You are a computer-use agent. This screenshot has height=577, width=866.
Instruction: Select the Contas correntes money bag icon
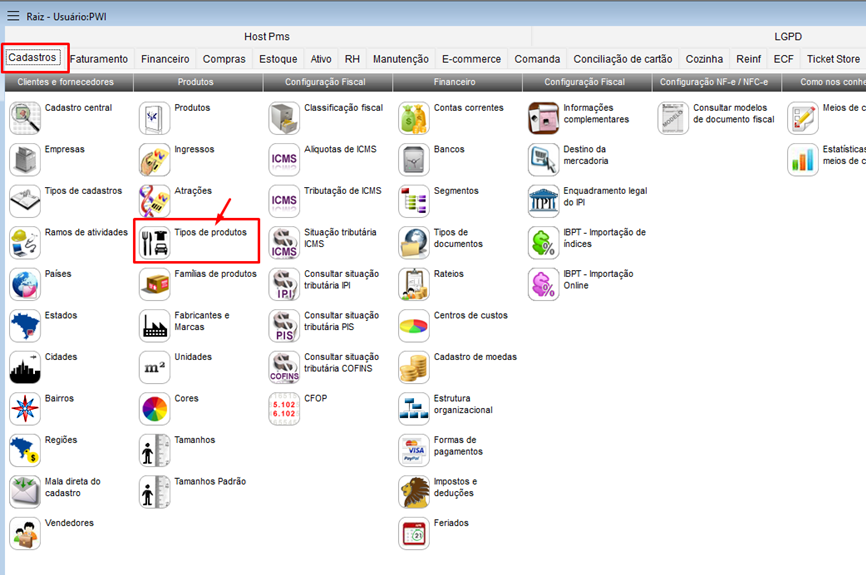(x=414, y=118)
